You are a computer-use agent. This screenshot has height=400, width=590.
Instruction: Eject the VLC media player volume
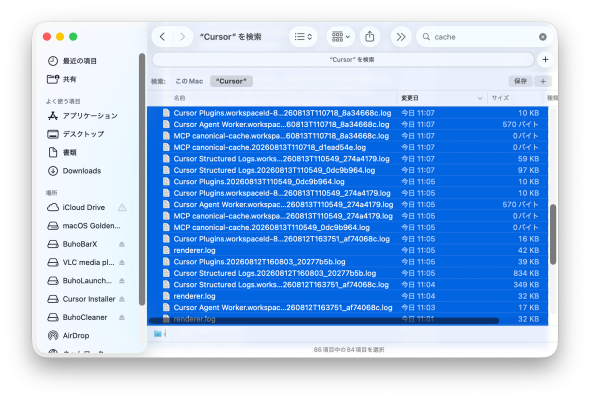(122, 263)
